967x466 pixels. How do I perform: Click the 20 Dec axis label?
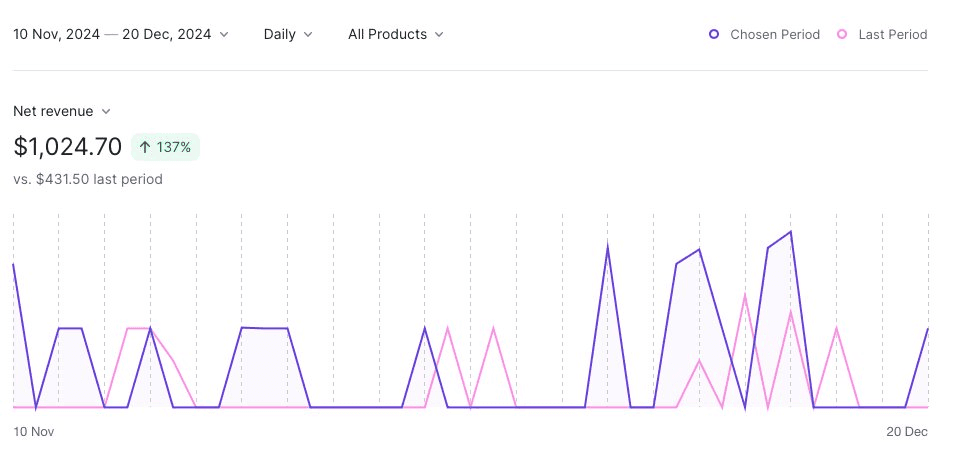pos(907,432)
